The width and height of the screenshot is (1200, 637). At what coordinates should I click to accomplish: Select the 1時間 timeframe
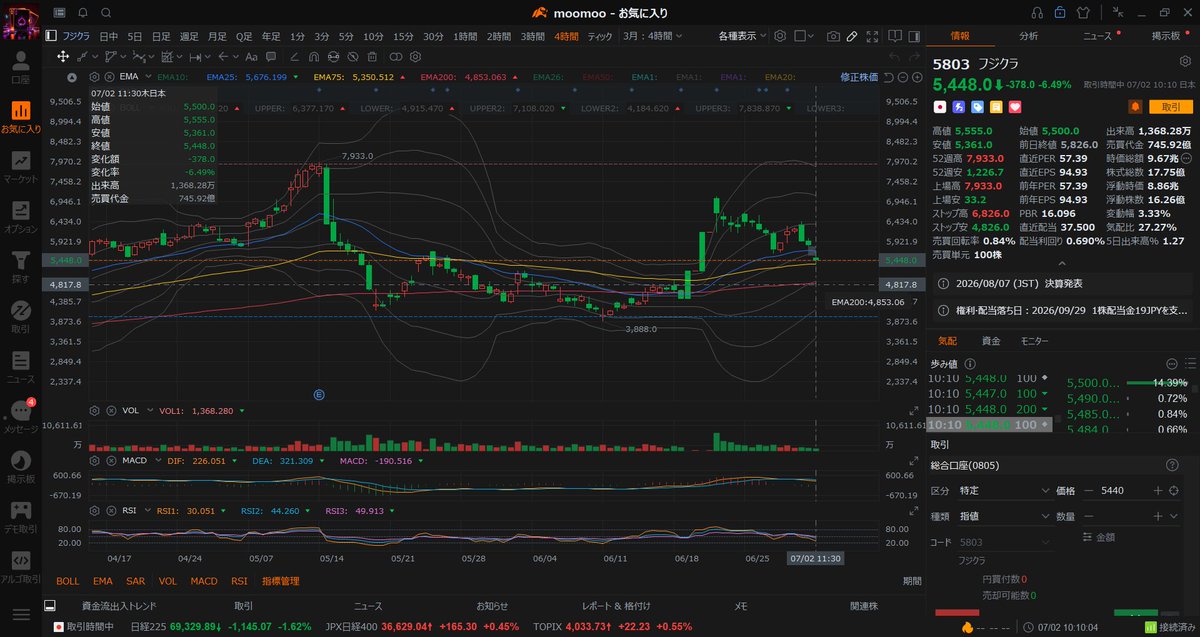point(465,36)
